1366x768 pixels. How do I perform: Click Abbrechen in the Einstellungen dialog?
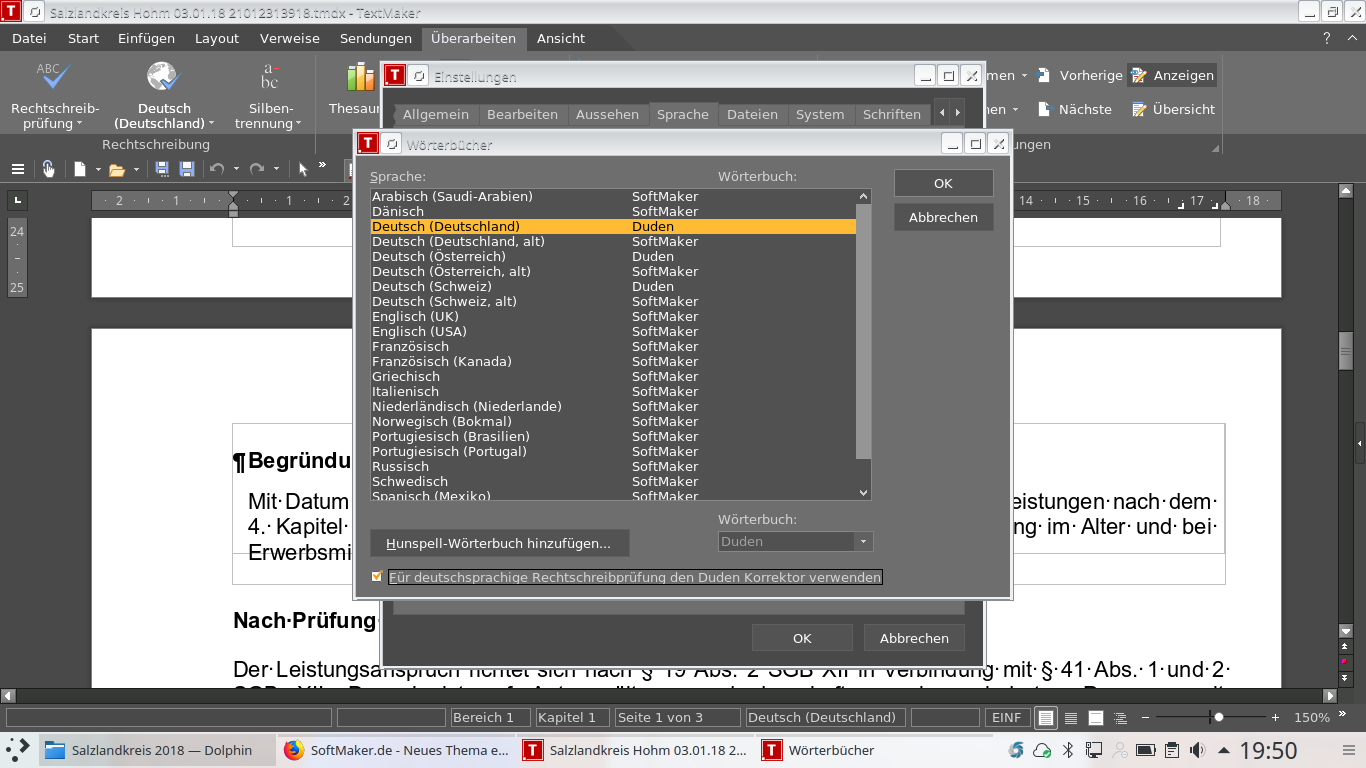pos(914,638)
